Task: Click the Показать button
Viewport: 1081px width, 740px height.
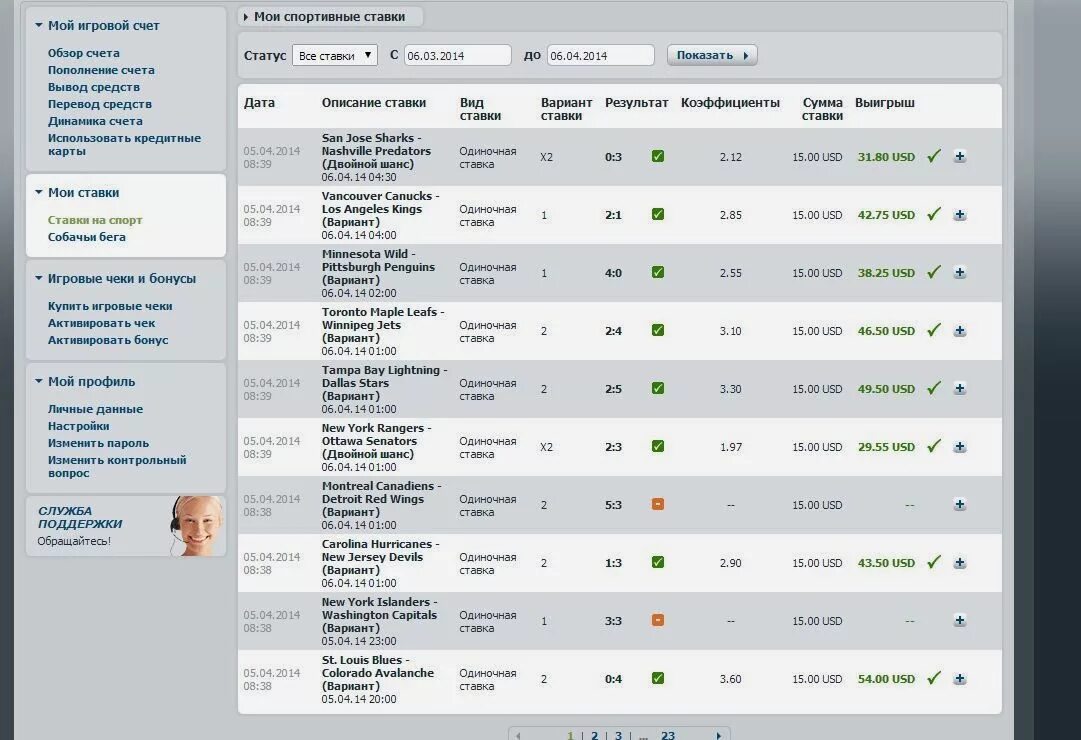Action: coord(712,55)
